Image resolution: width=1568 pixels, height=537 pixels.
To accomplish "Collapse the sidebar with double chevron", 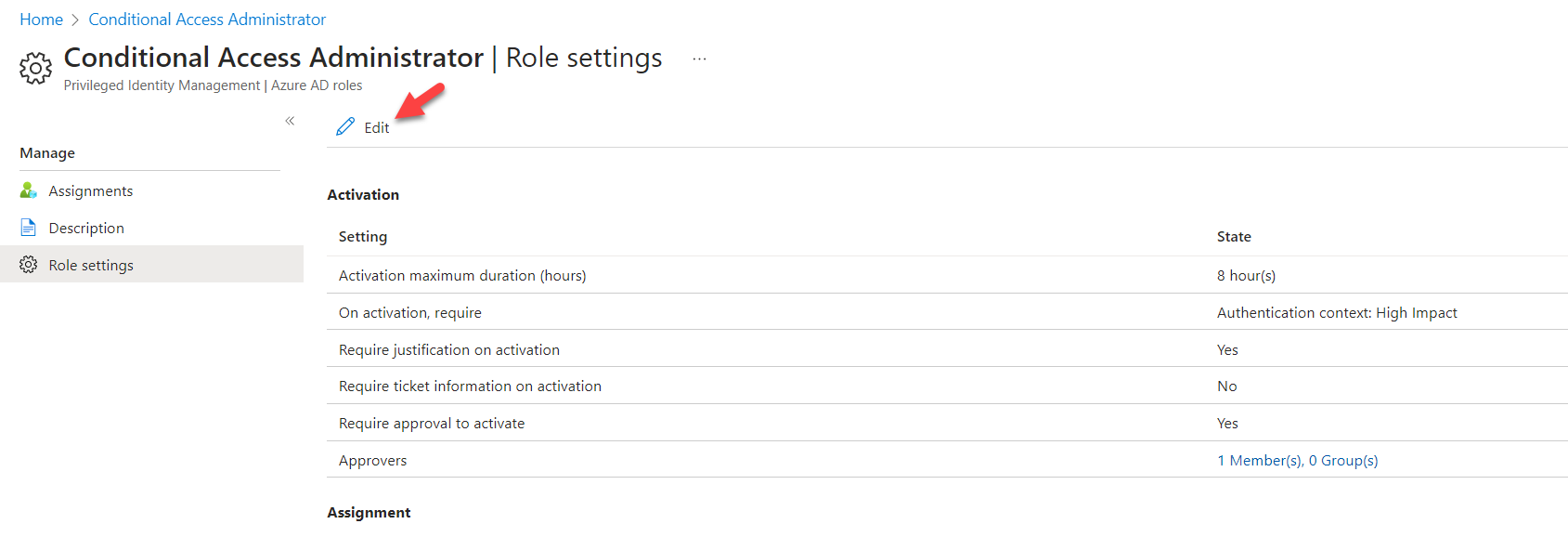I will [x=290, y=121].
